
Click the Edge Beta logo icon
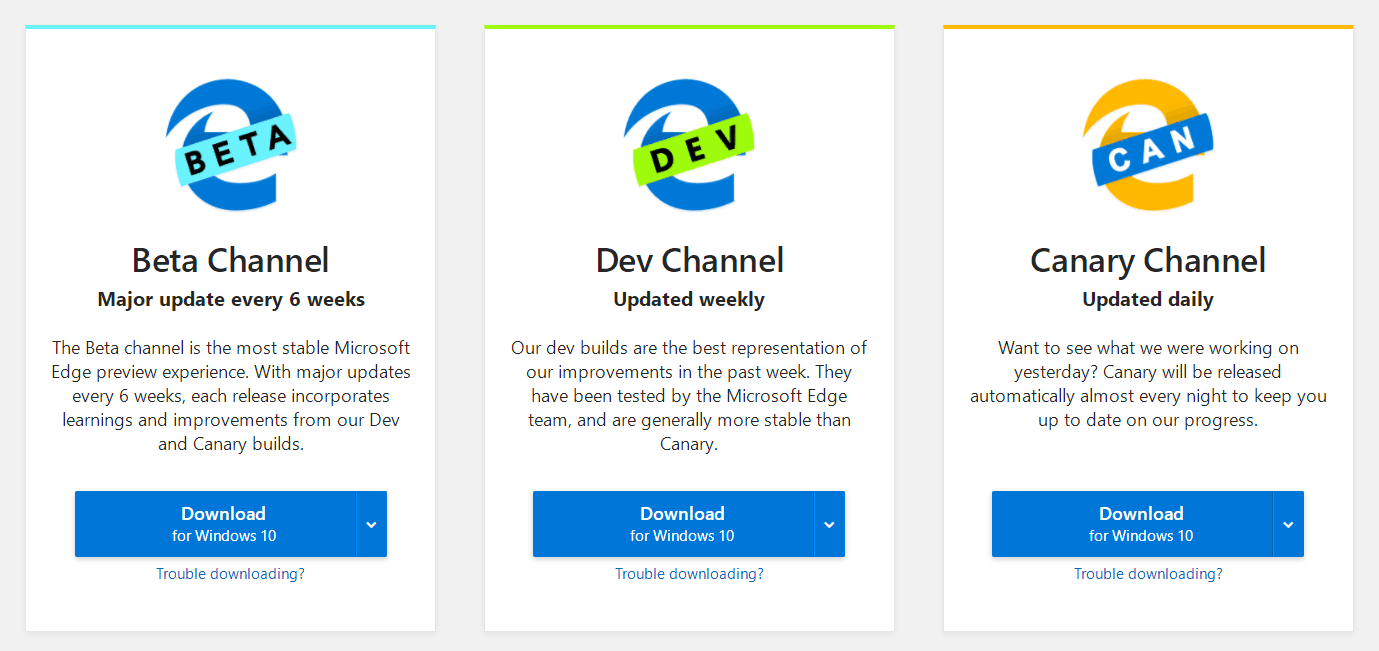pos(231,145)
